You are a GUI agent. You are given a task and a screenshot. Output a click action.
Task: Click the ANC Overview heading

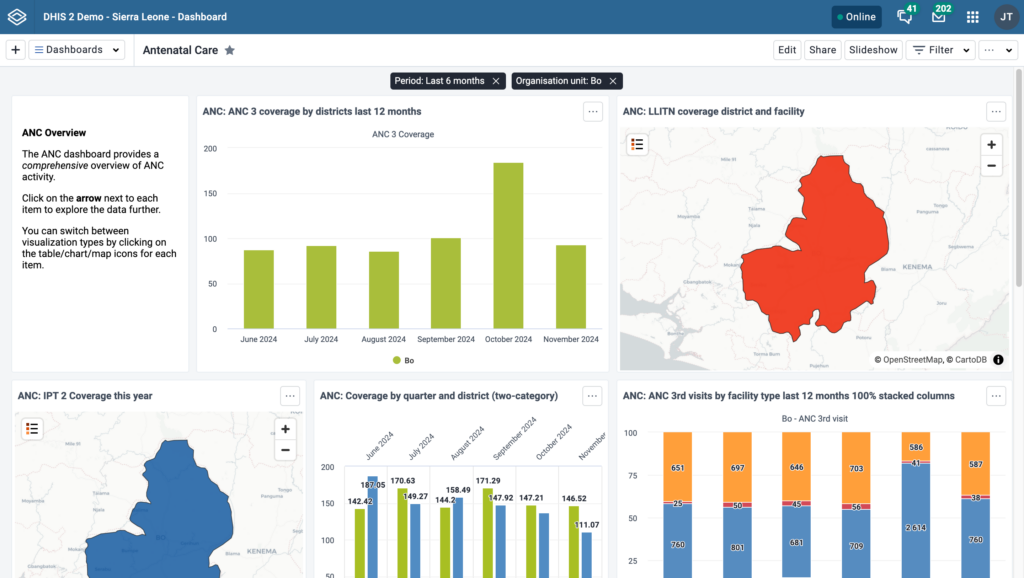click(x=54, y=133)
